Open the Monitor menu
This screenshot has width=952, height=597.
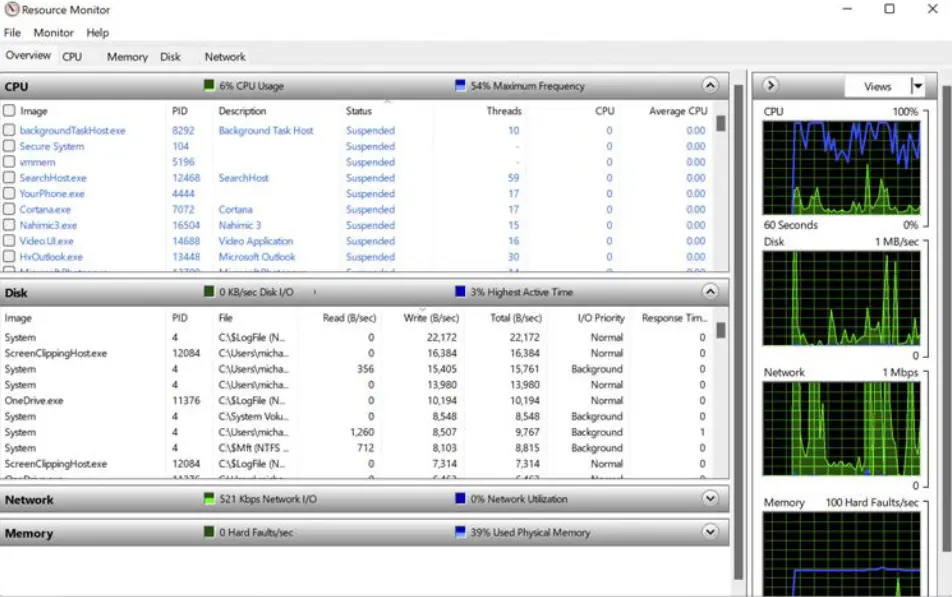[53, 33]
